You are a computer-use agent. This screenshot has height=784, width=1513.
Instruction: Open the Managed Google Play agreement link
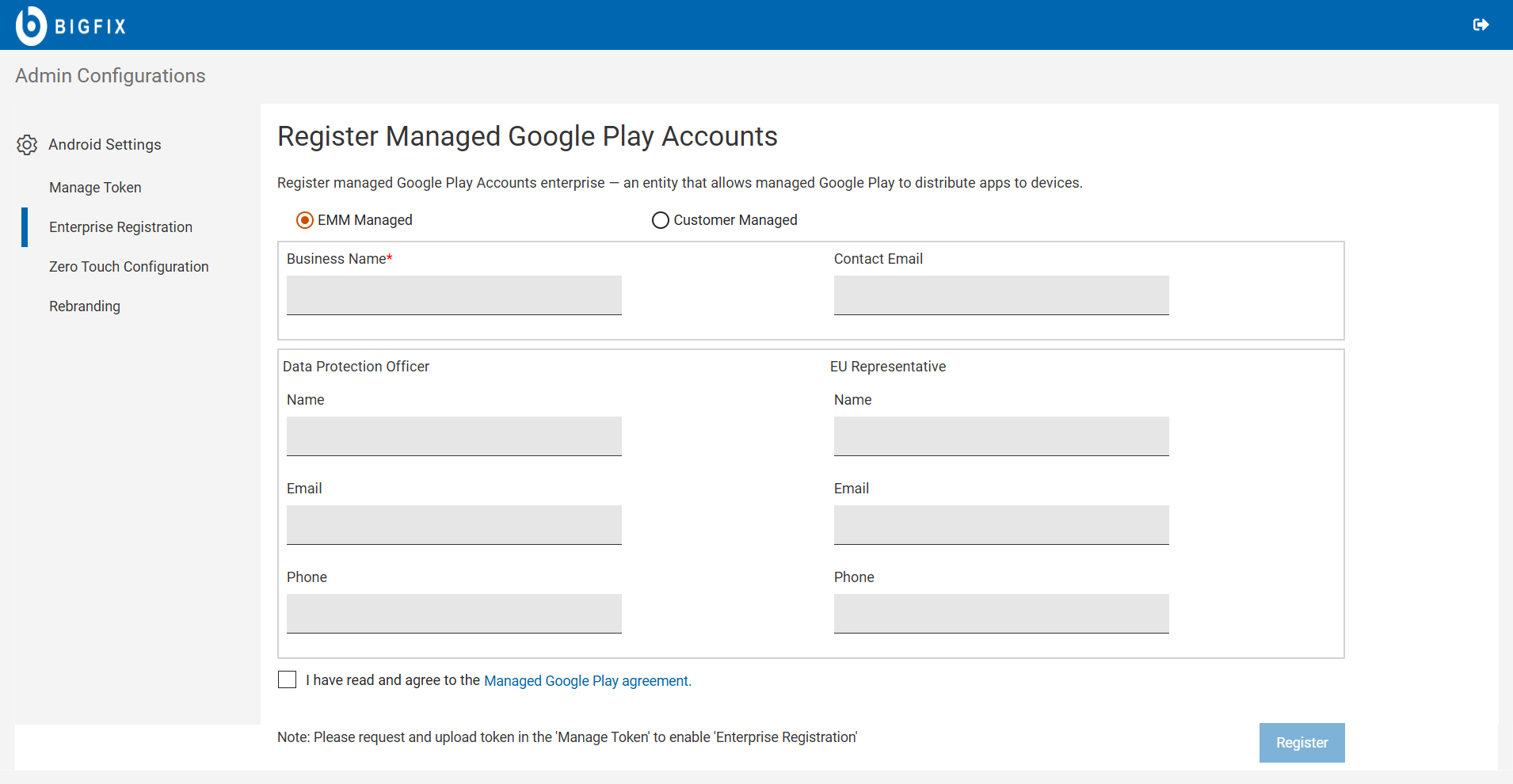pos(586,681)
